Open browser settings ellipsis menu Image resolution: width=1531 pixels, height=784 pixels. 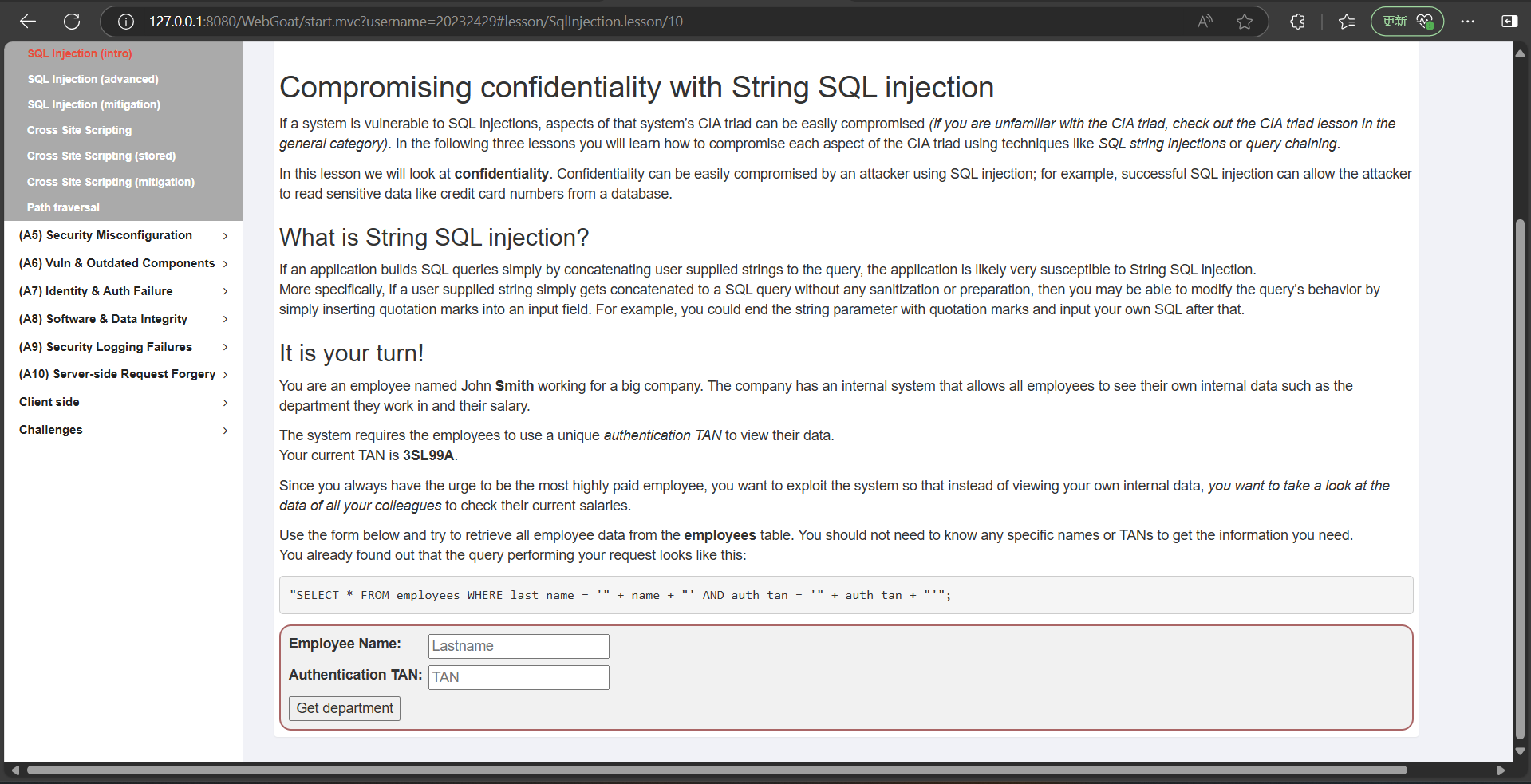tap(1468, 22)
